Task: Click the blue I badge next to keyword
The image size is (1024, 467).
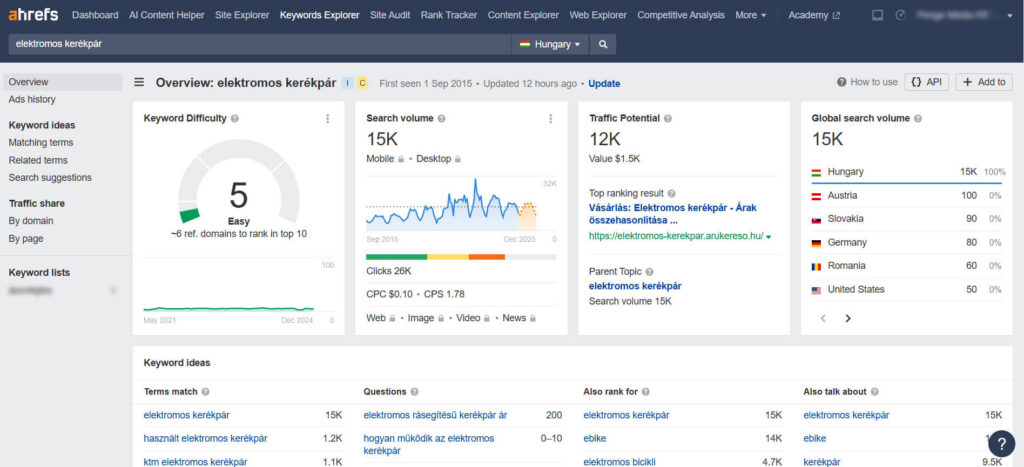Action: click(x=347, y=83)
